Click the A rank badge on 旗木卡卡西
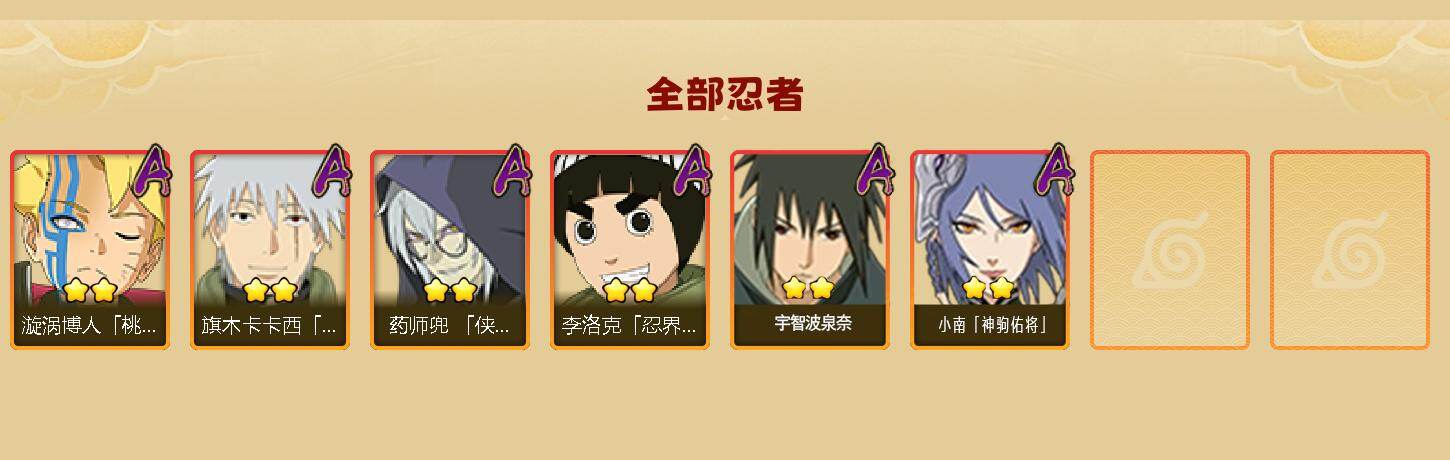The height and width of the screenshot is (460, 1450). pyautogui.click(x=333, y=172)
